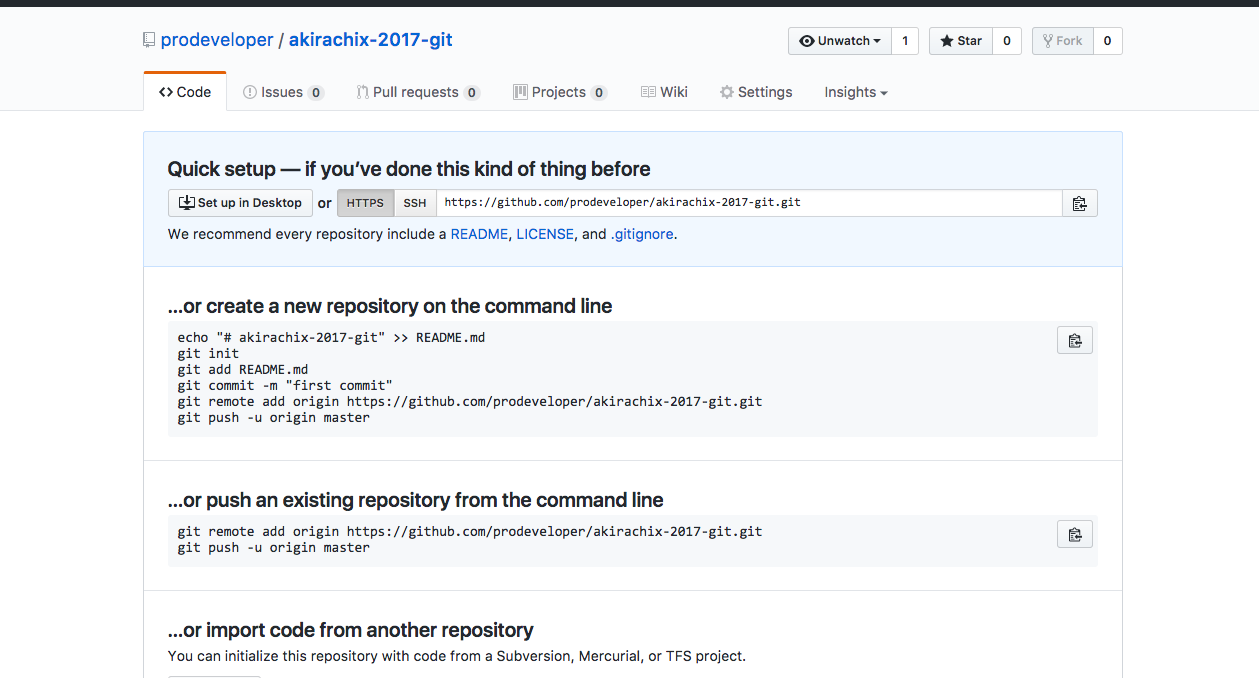Copy the push existing repository commands
Image resolution: width=1259 pixels, height=678 pixels.
1074,534
